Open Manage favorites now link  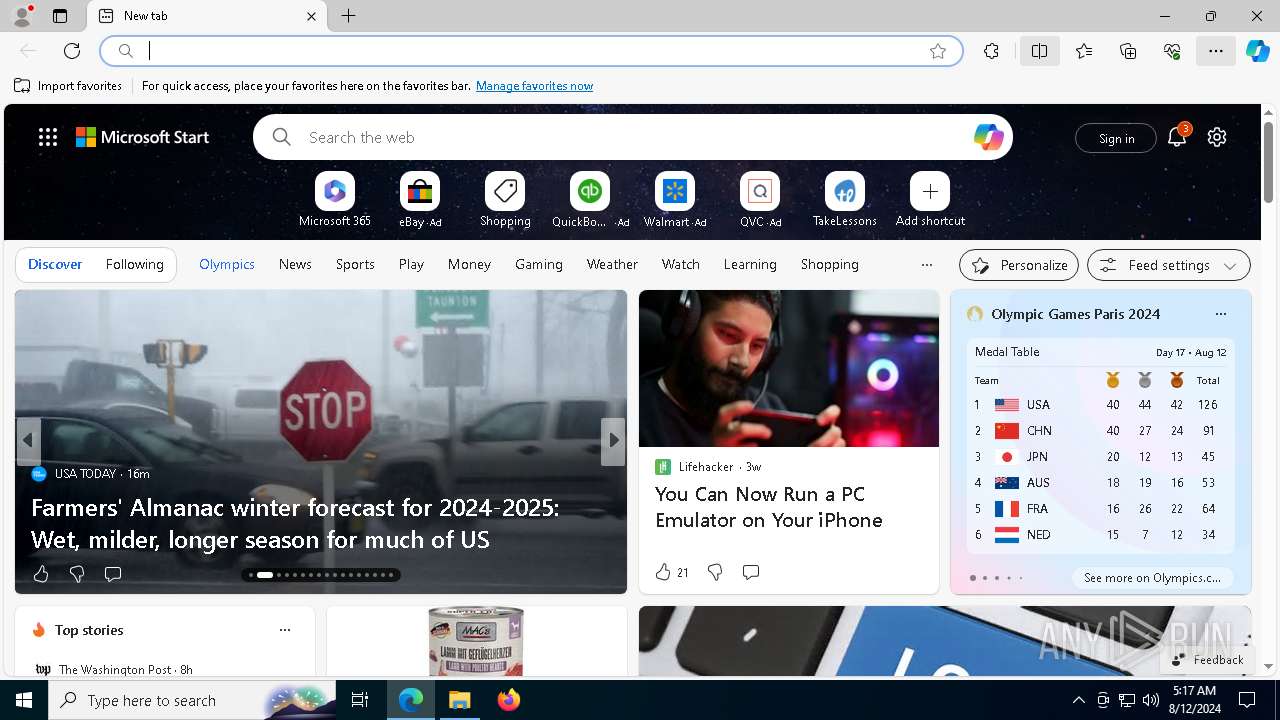[x=534, y=86]
